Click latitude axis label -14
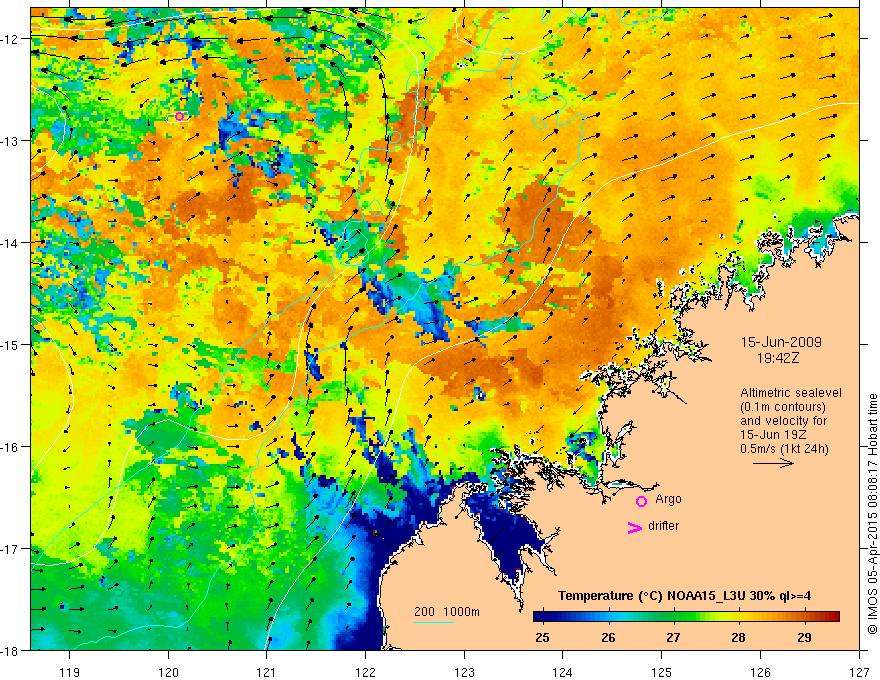 pos(12,243)
